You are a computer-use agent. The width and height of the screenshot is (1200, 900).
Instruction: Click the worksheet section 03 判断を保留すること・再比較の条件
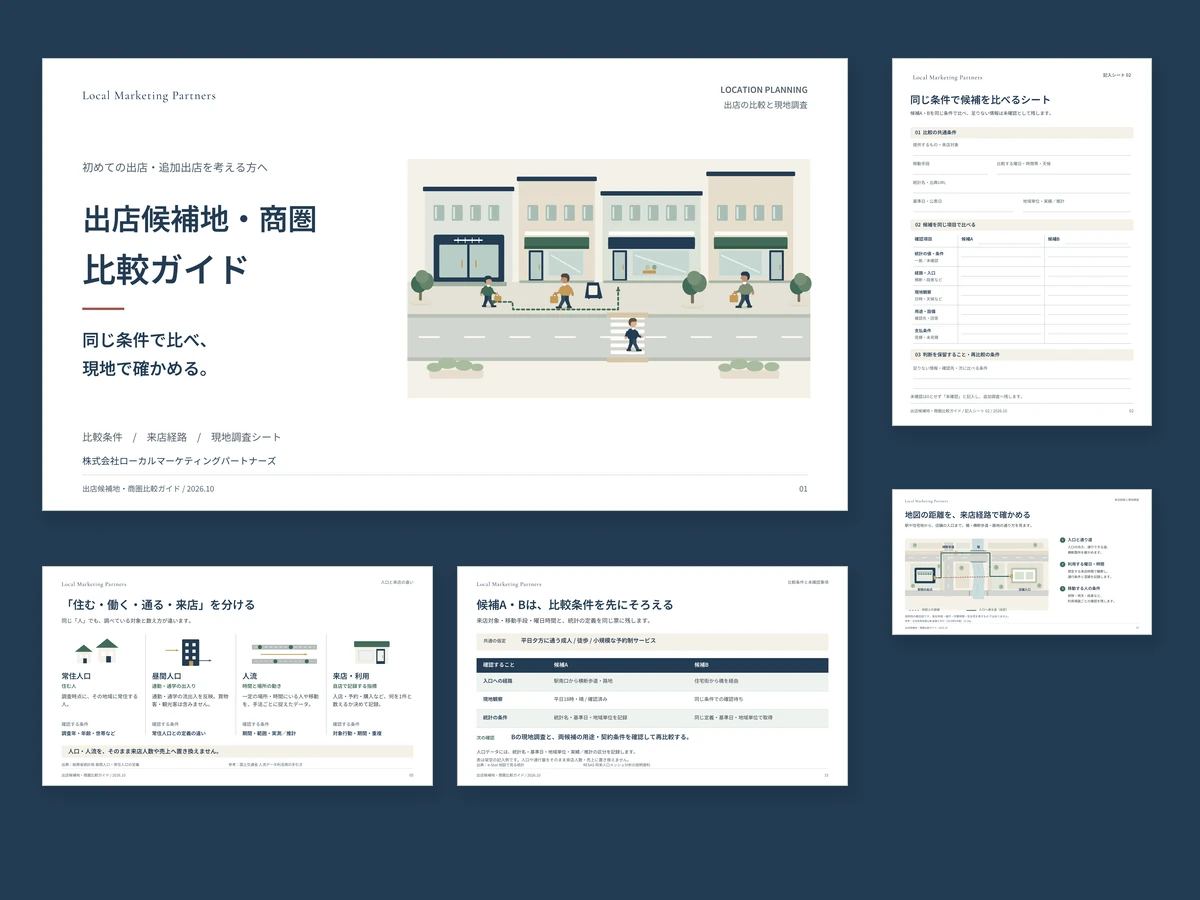(1021, 354)
